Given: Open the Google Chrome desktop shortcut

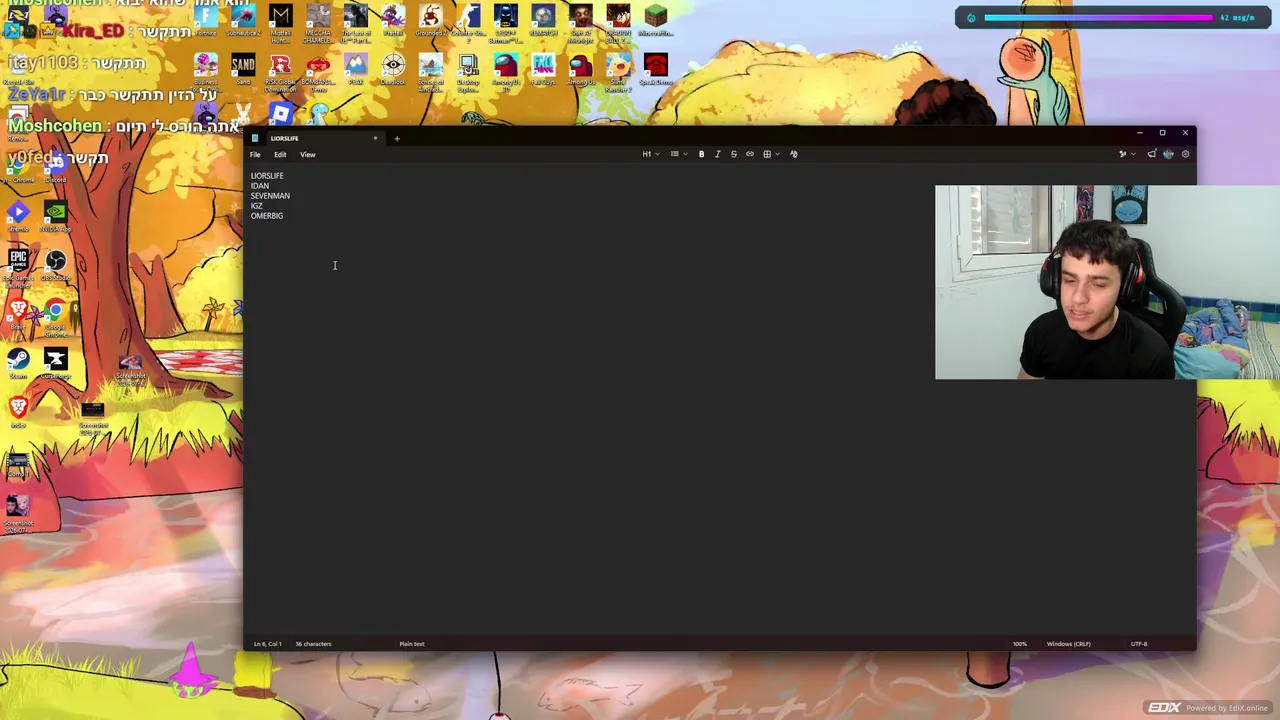Looking at the screenshot, I should pos(56,318).
